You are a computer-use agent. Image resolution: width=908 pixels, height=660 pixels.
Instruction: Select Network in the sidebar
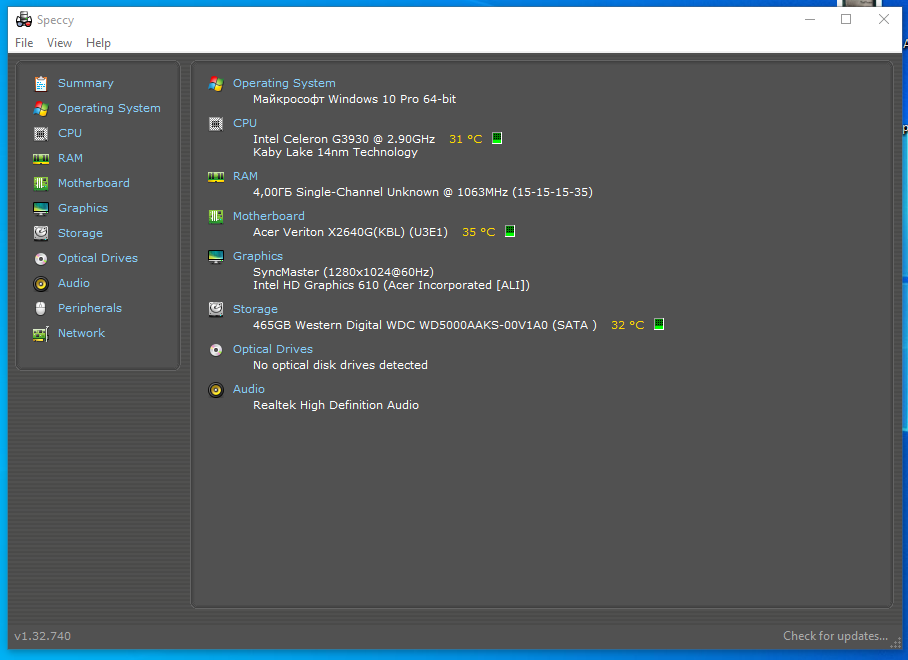(81, 333)
